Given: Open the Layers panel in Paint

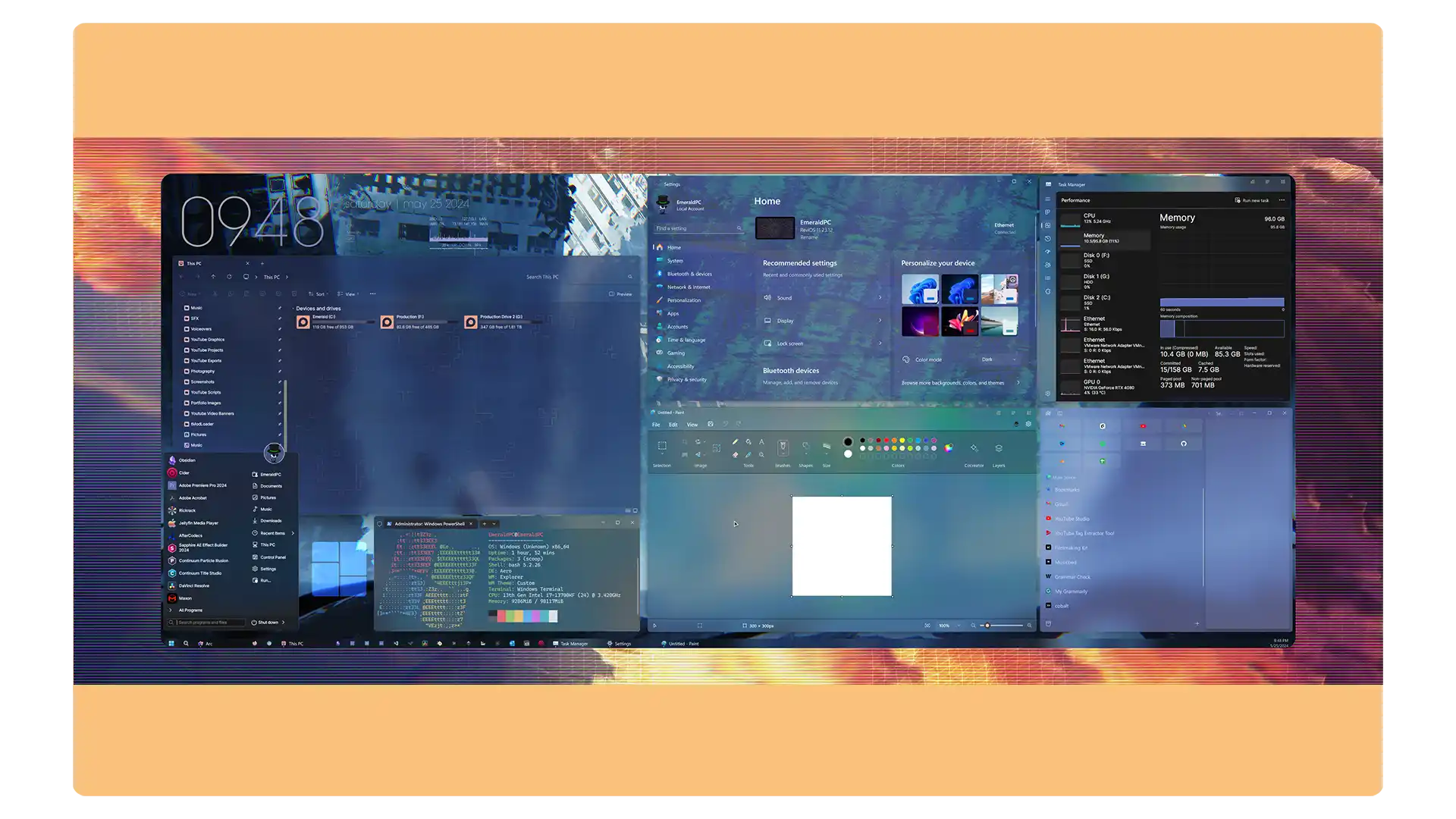Looking at the screenshot, I should 999,448.
